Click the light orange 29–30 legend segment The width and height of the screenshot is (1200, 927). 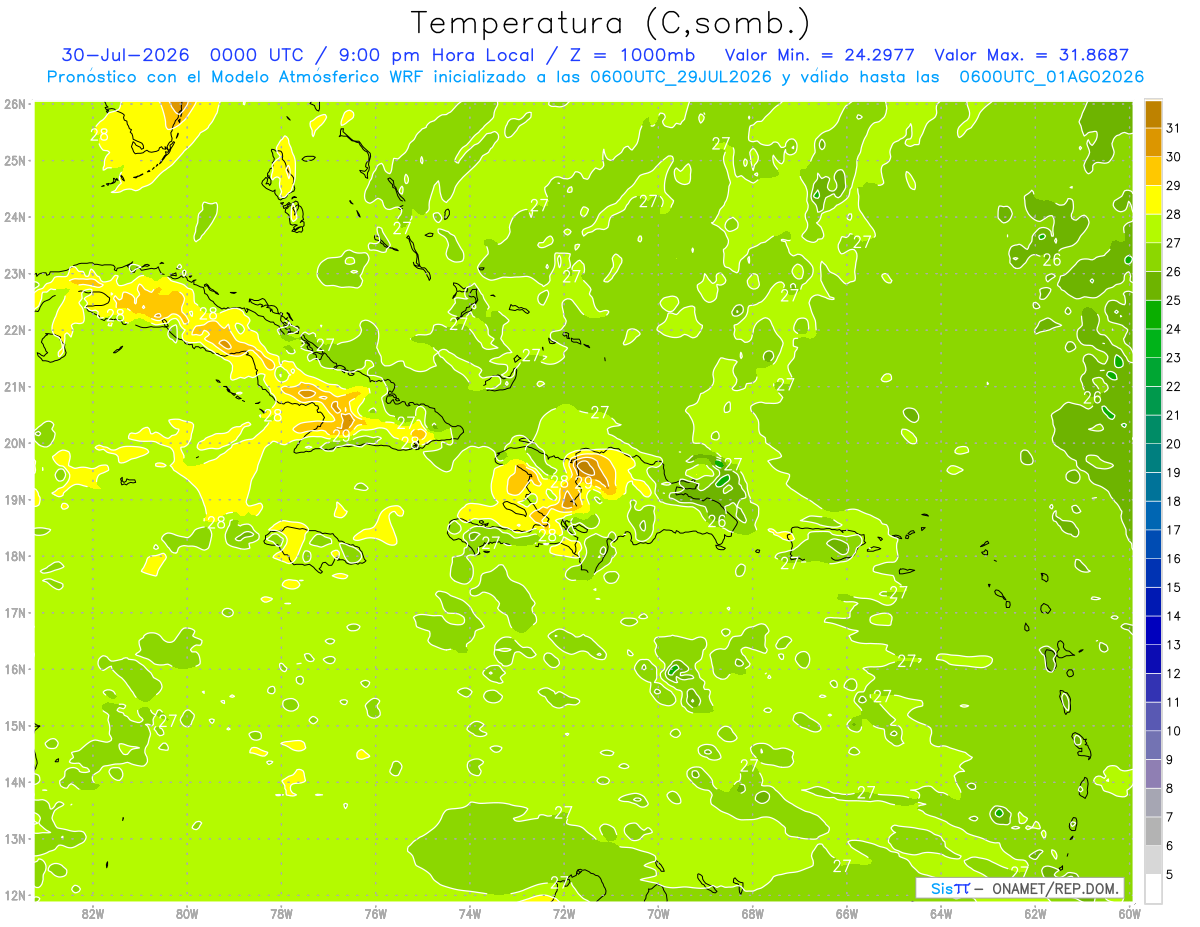(x=1153, y=171)
